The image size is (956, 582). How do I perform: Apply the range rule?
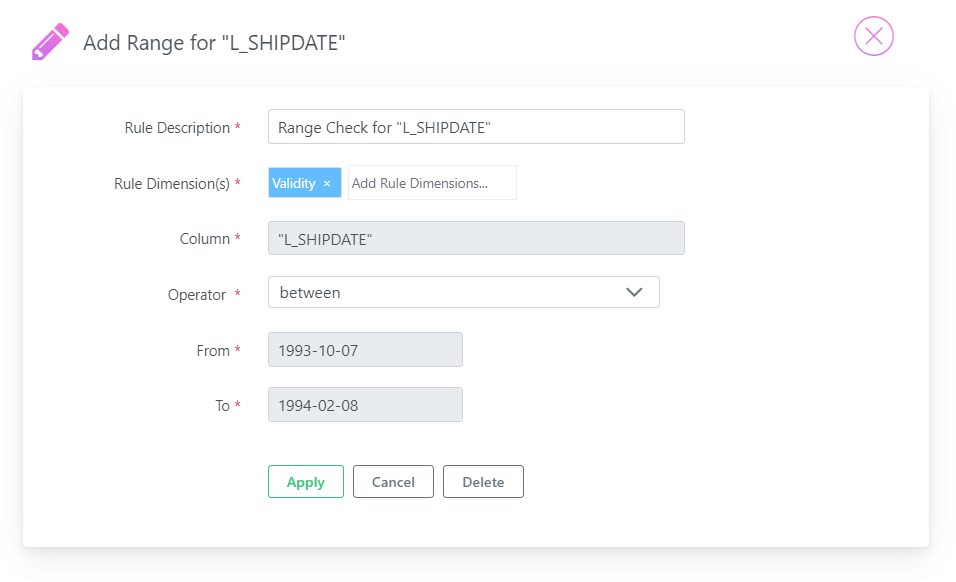tap(305, 481)
